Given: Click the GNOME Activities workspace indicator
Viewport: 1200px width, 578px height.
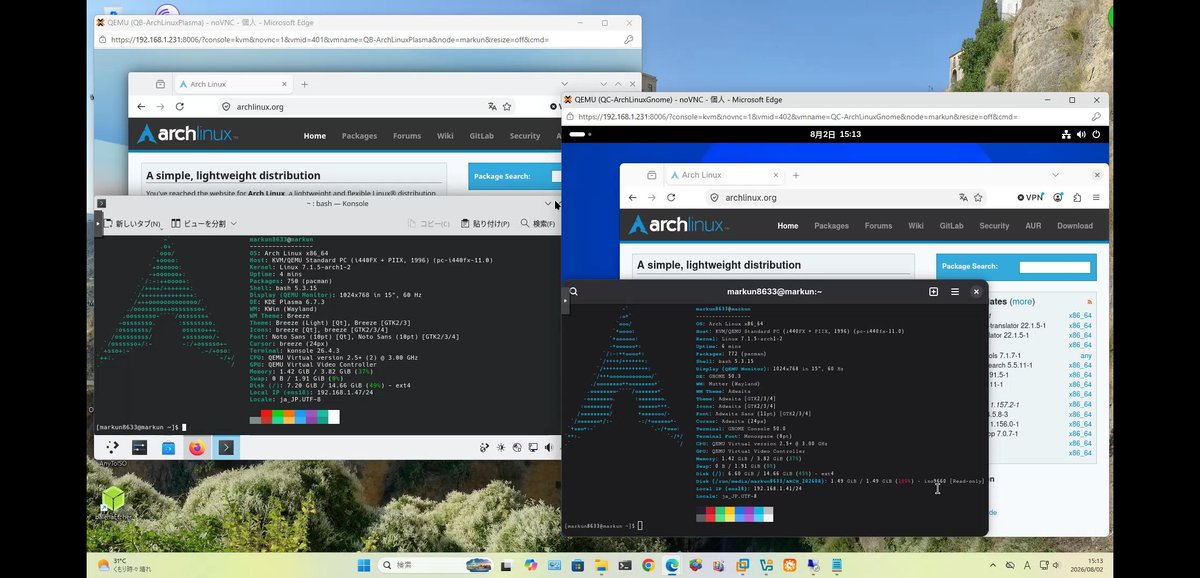Looking at the screenshot, I should (x=581, y=134).
